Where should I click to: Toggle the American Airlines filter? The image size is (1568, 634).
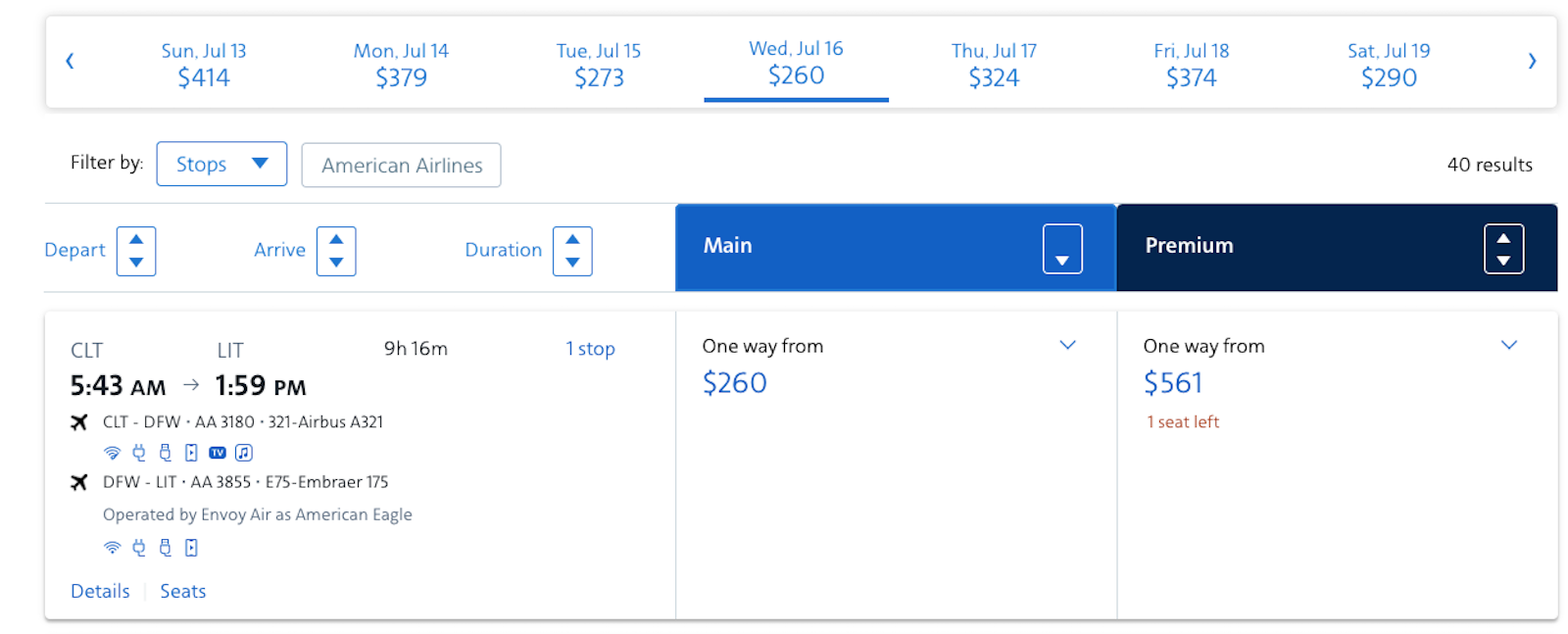point(401,165)
